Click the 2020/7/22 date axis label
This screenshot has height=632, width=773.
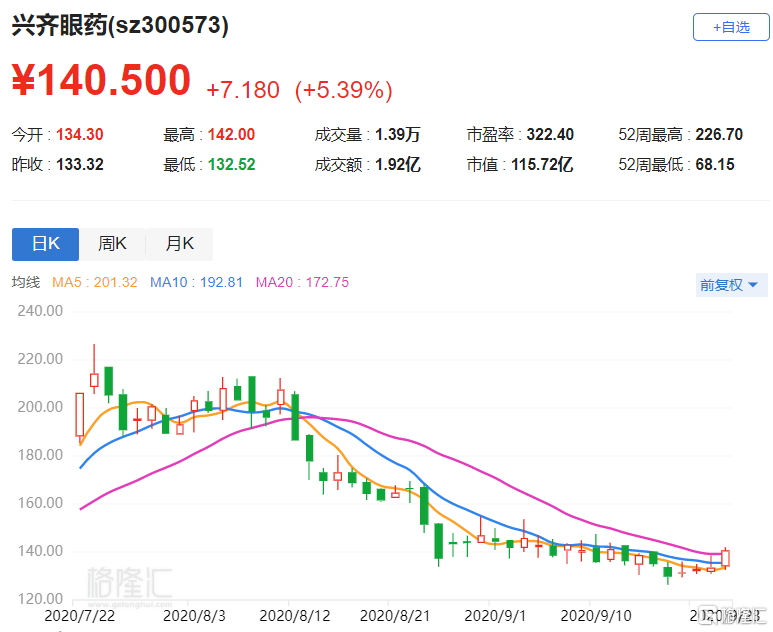point(79,616)
